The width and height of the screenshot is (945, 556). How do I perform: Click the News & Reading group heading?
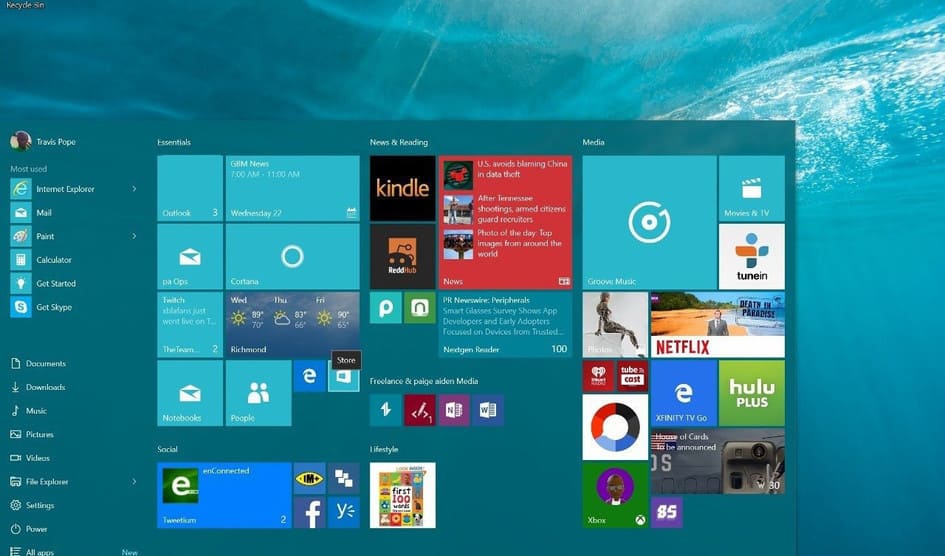tap(398, 142)
